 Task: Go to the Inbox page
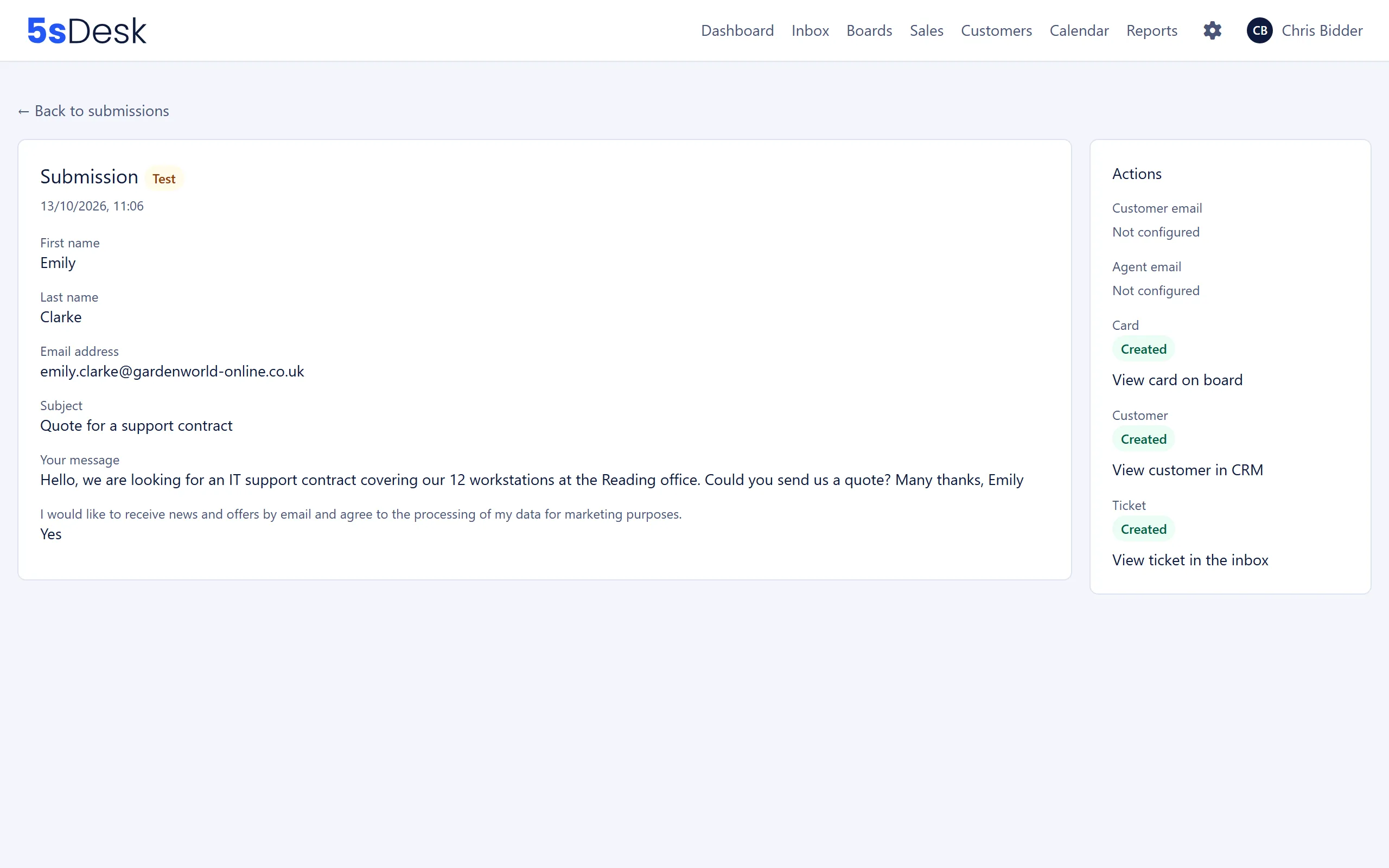click(810, 30)
